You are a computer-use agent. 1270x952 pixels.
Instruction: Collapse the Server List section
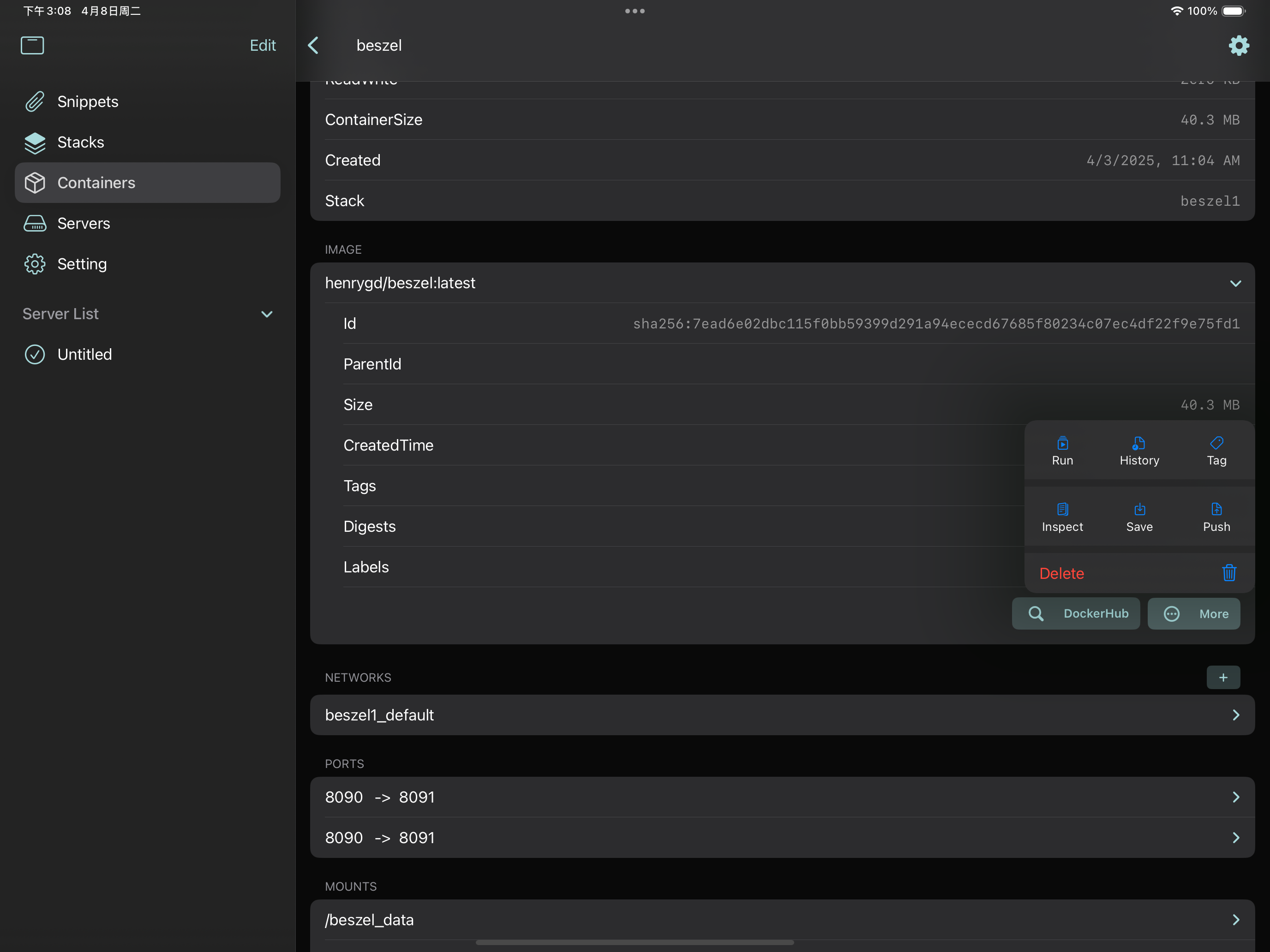266,314
